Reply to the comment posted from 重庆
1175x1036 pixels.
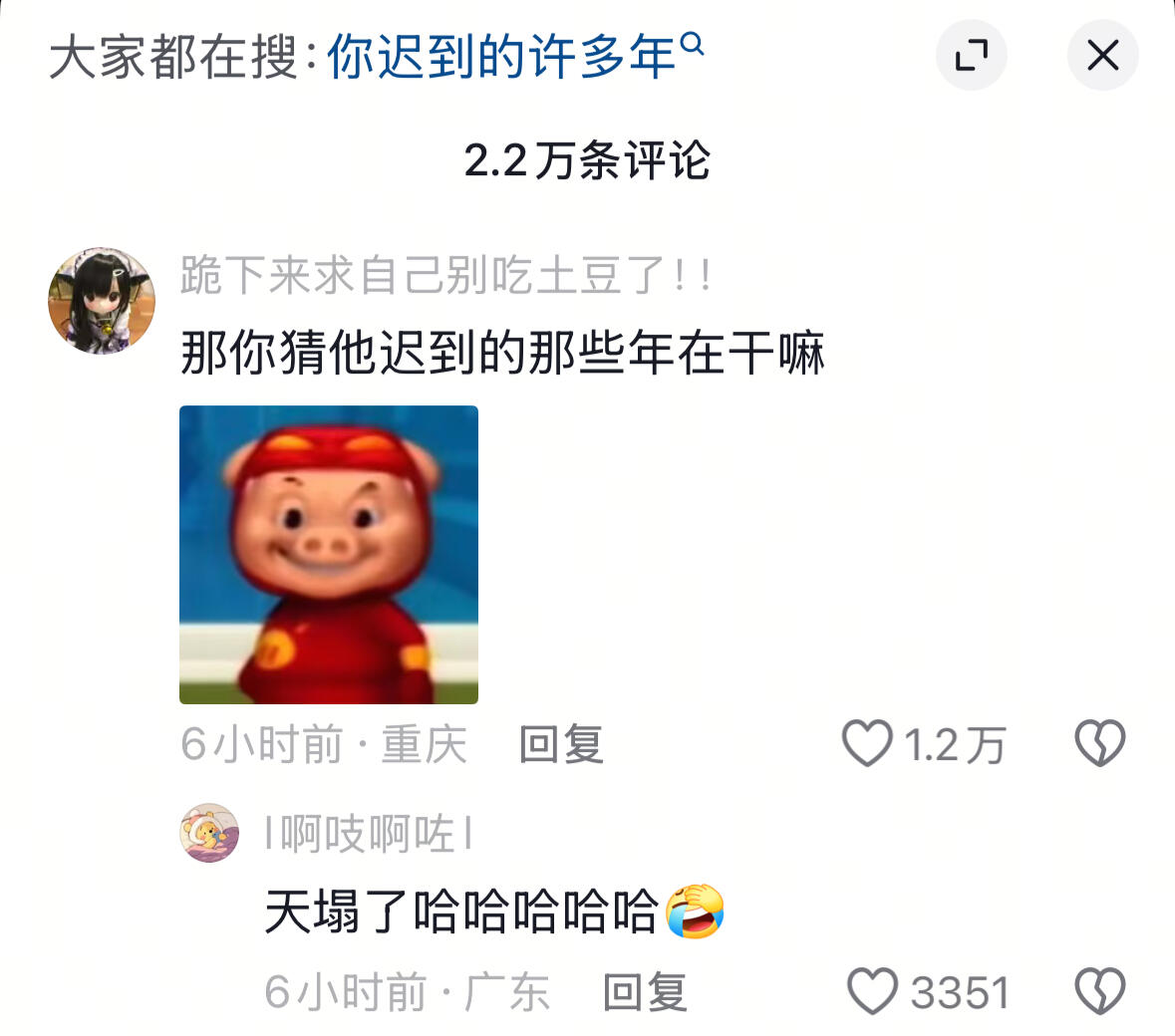[561, 744]
